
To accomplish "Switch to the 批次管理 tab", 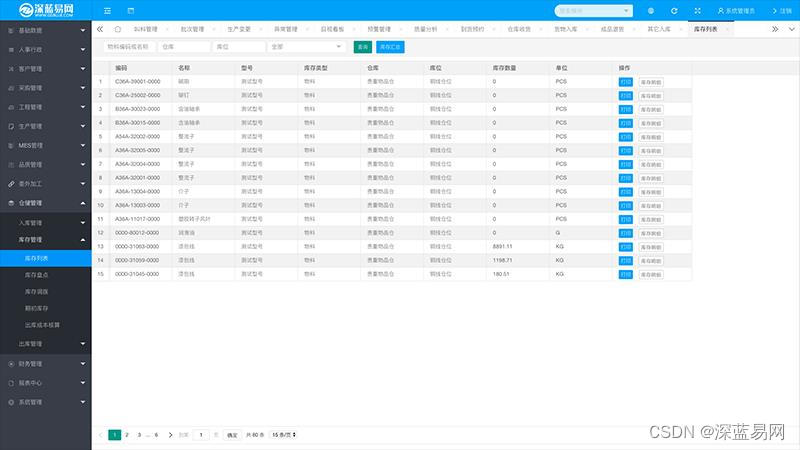I will (192, 29).
